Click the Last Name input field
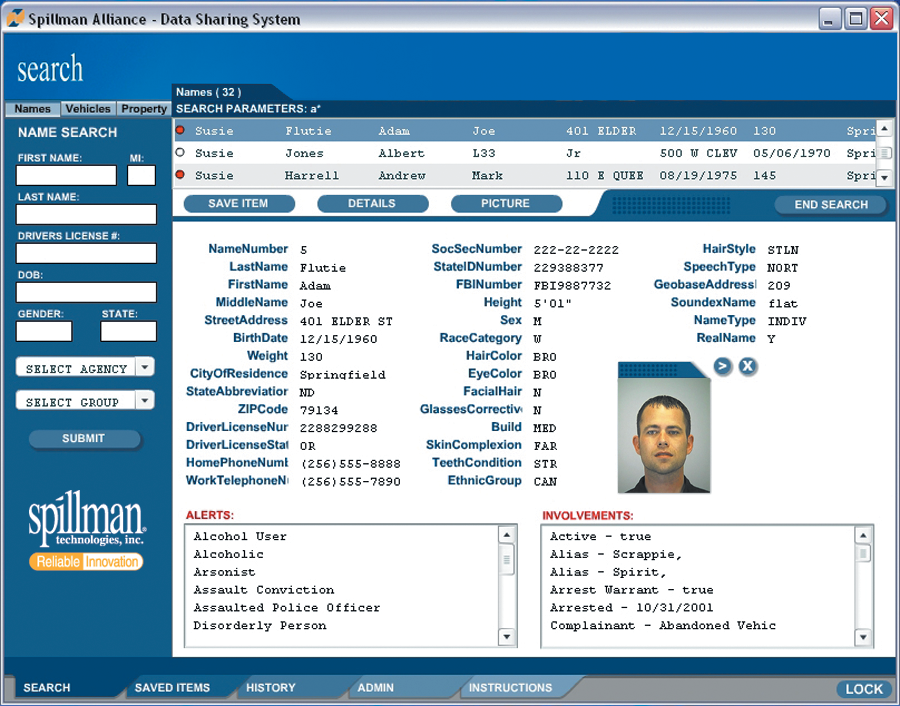The width and height of the screenshot is (900, 706). pyautogui.click(x=86, y=215)
